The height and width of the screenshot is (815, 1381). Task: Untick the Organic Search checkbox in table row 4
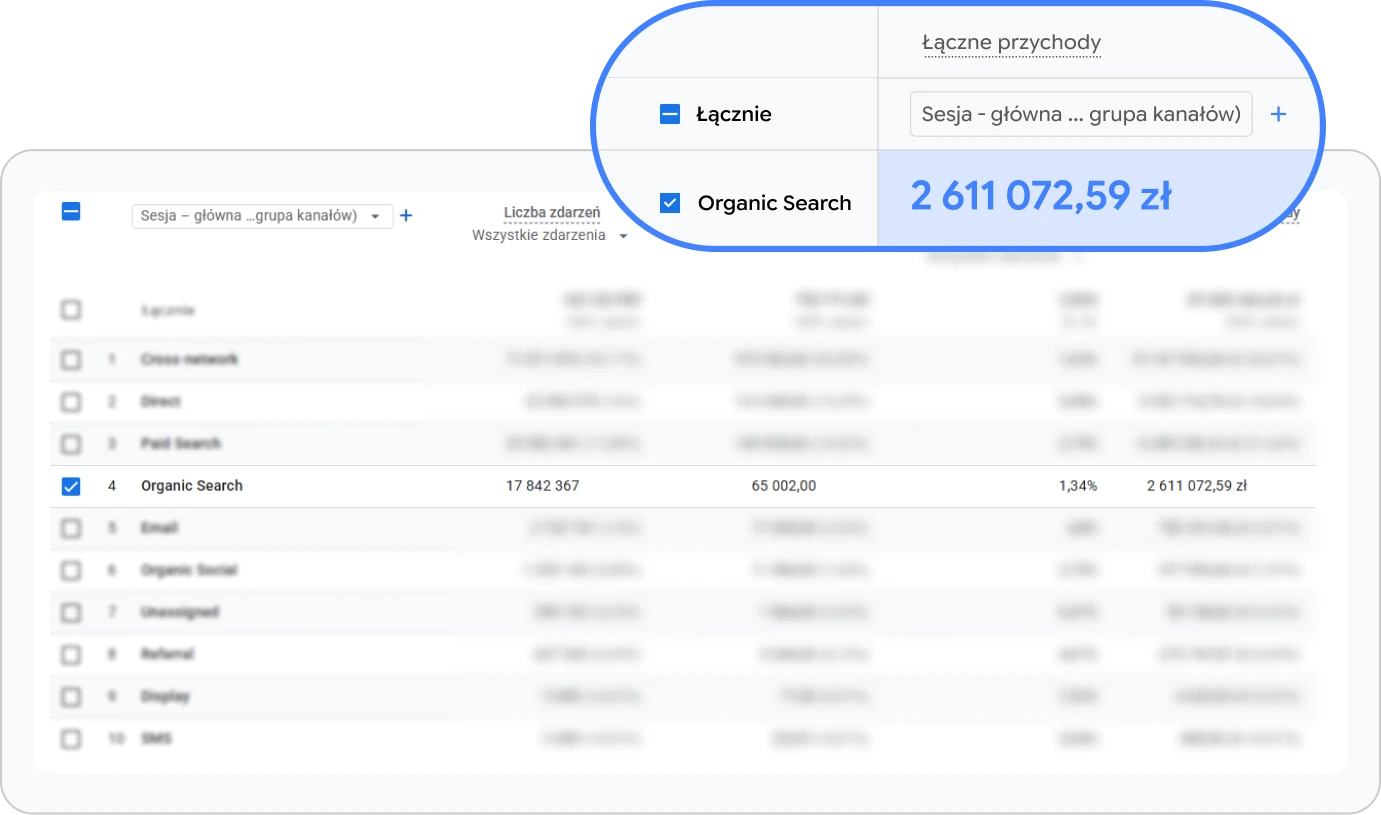(71, 486)
